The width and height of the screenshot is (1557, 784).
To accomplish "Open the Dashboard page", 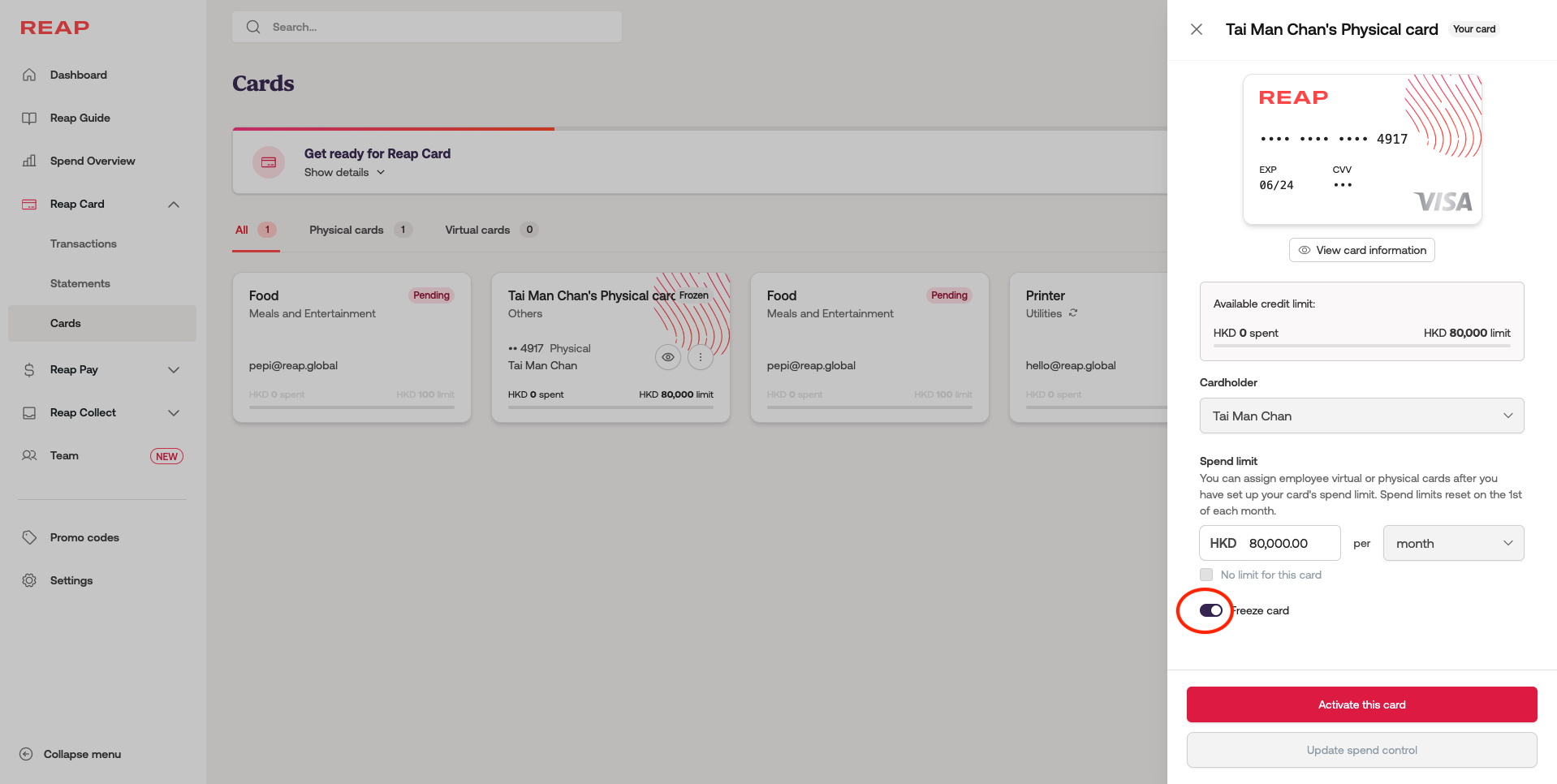I will coord(79,75).
